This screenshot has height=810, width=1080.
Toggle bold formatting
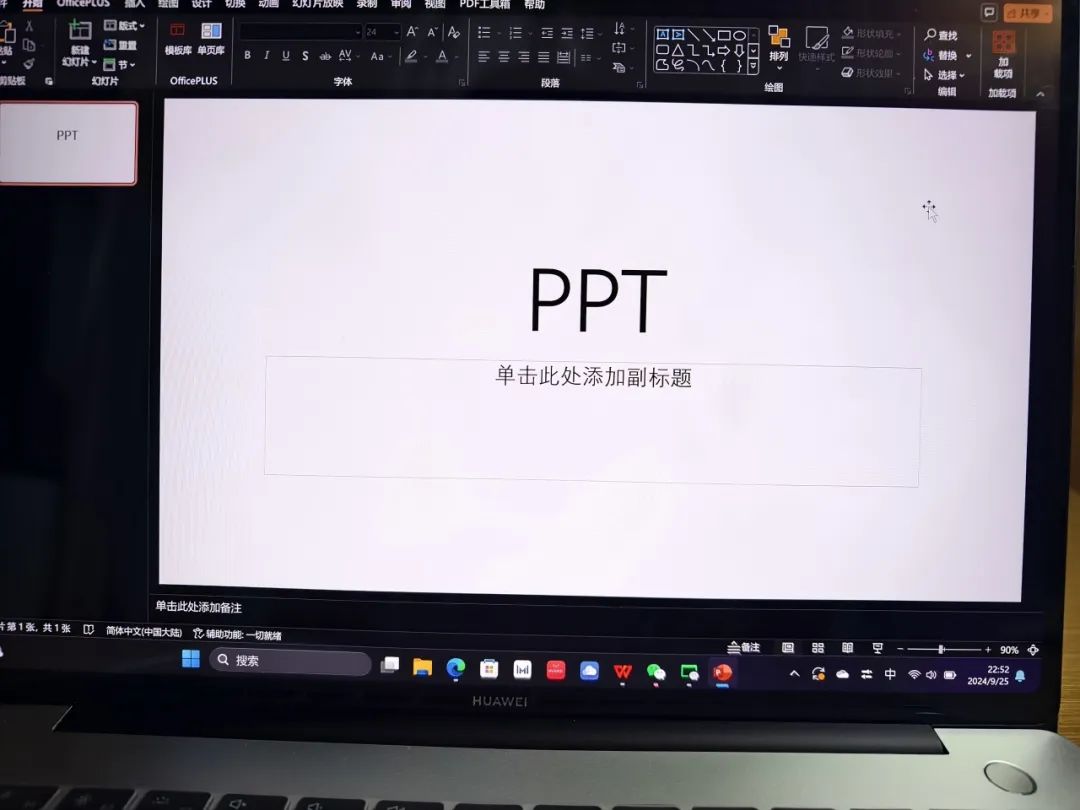pyautogui.click(x=247, y=55)
